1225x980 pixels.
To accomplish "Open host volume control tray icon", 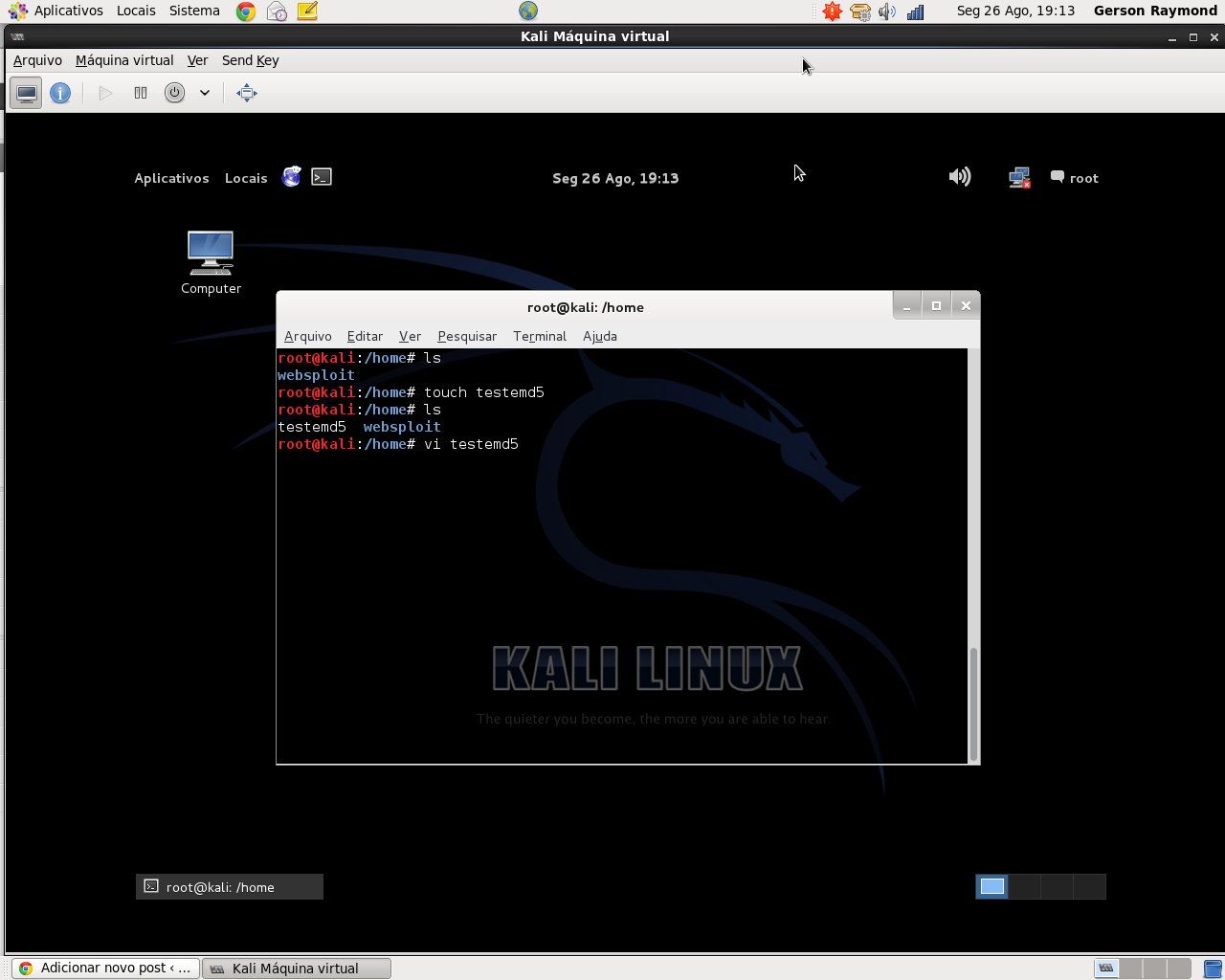I will (x=888, y=11).
